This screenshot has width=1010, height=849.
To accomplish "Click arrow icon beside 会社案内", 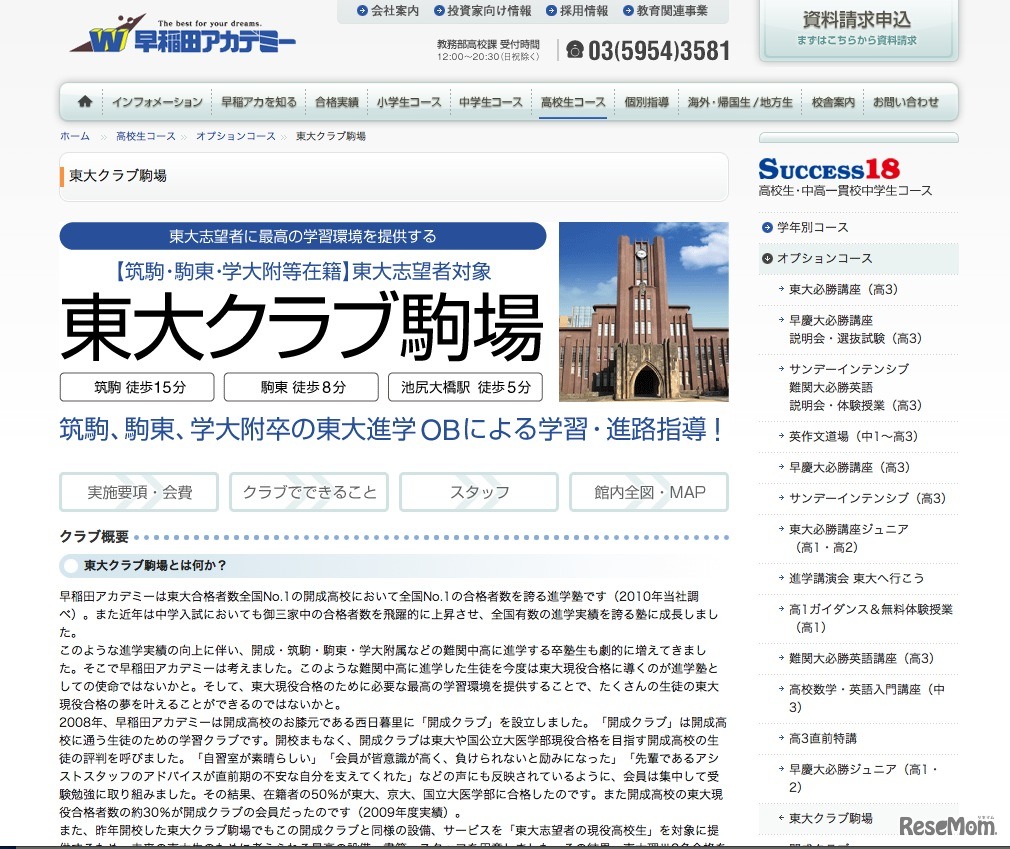I will 363,10.
